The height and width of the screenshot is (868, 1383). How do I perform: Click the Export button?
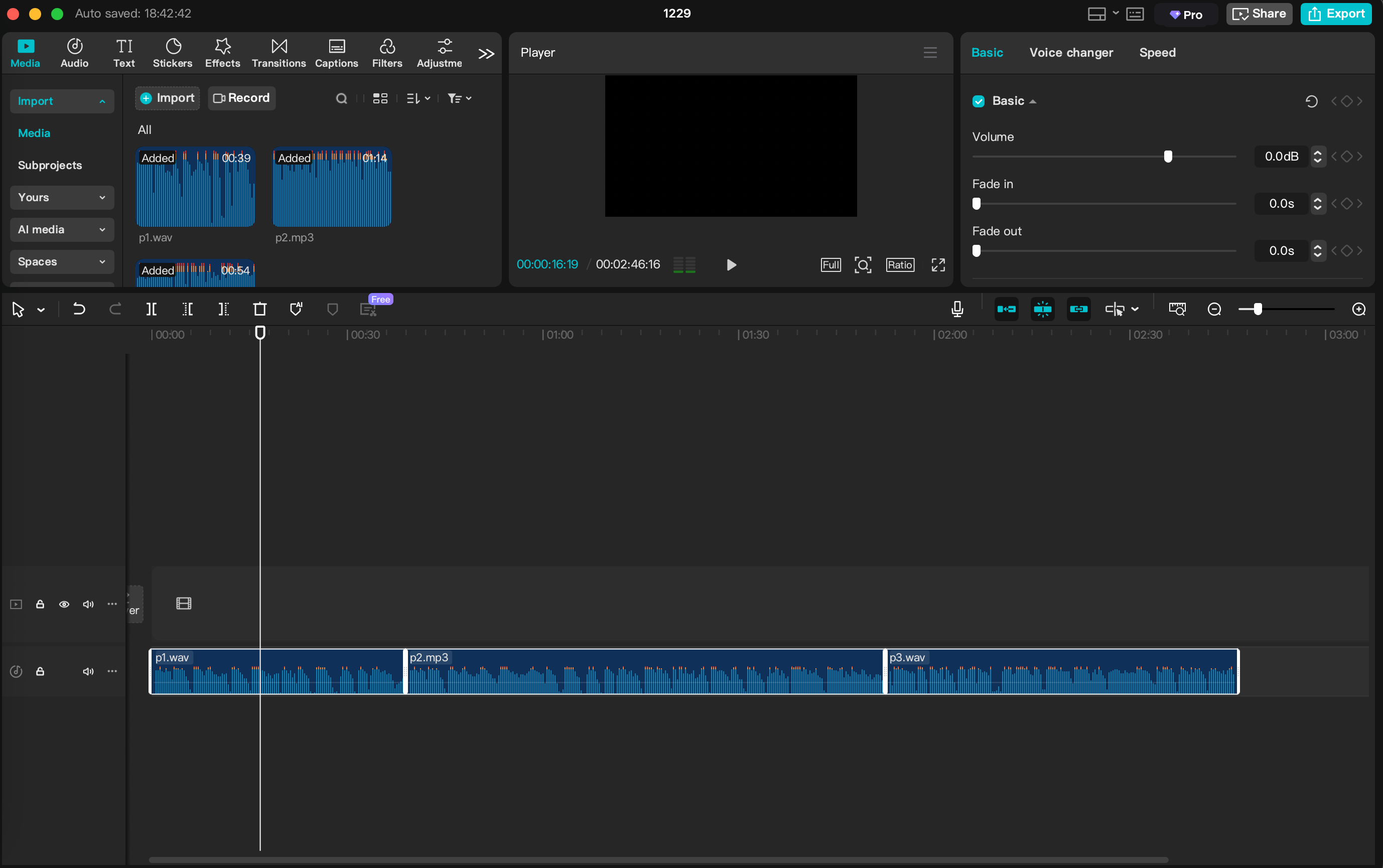tap(1336, 13)
